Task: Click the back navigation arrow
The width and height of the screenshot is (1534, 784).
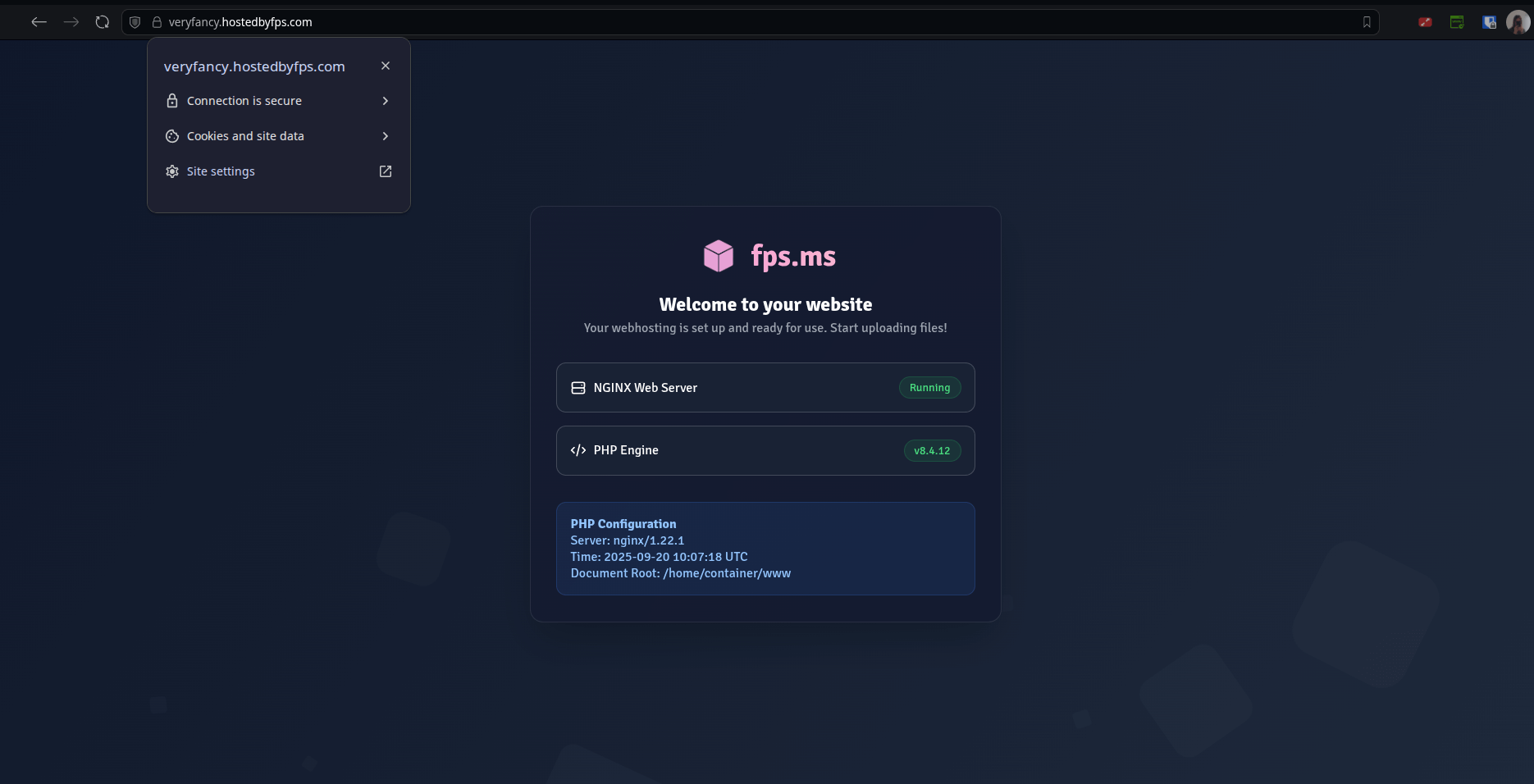Action: click(39, 22)
